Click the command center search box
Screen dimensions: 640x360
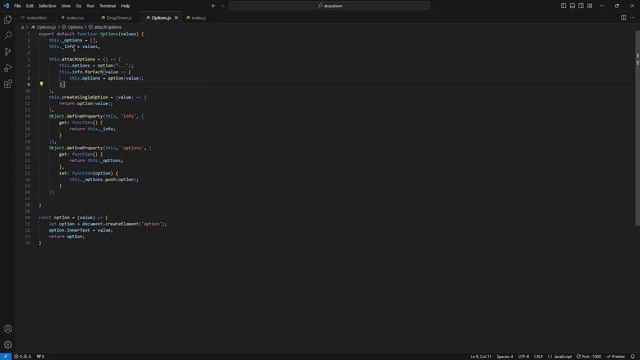tap(329, 6)
